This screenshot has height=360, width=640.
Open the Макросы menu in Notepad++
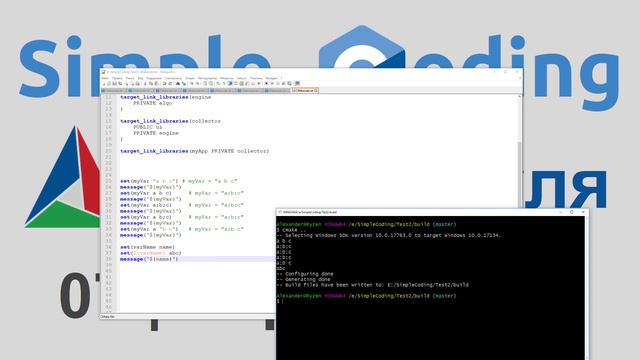[x=227, y=78]
